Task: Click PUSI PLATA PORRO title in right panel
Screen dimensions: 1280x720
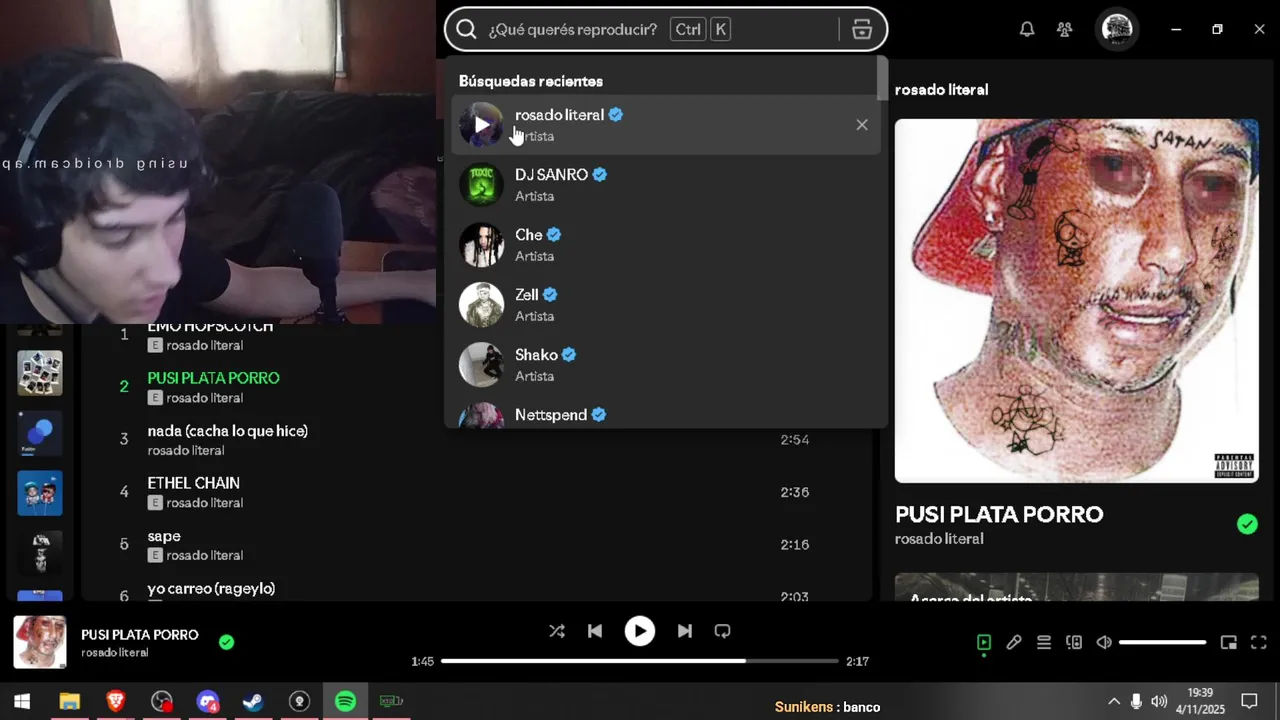Action: [x=999, y=514]
